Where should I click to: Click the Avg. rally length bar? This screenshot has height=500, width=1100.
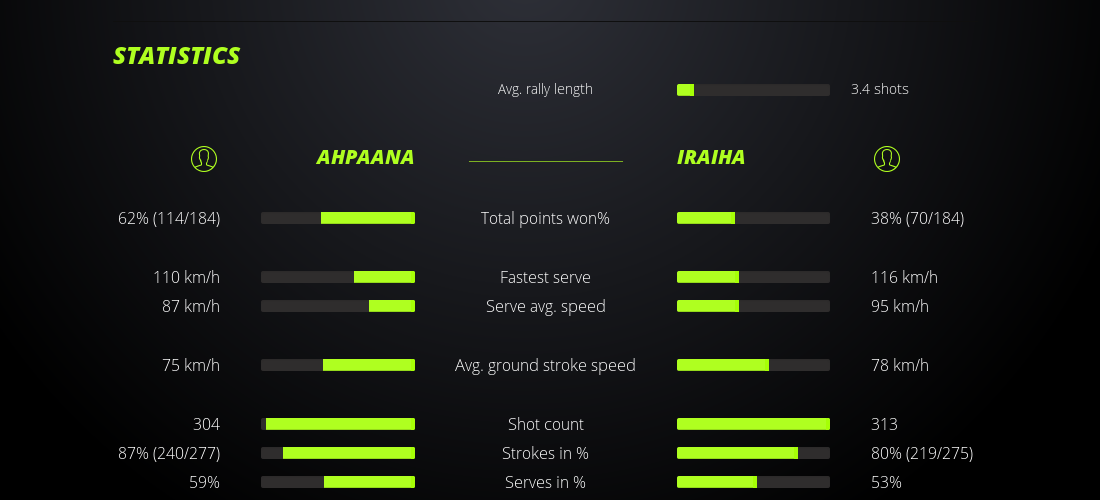pyautogui.click(x=753, y=90)
